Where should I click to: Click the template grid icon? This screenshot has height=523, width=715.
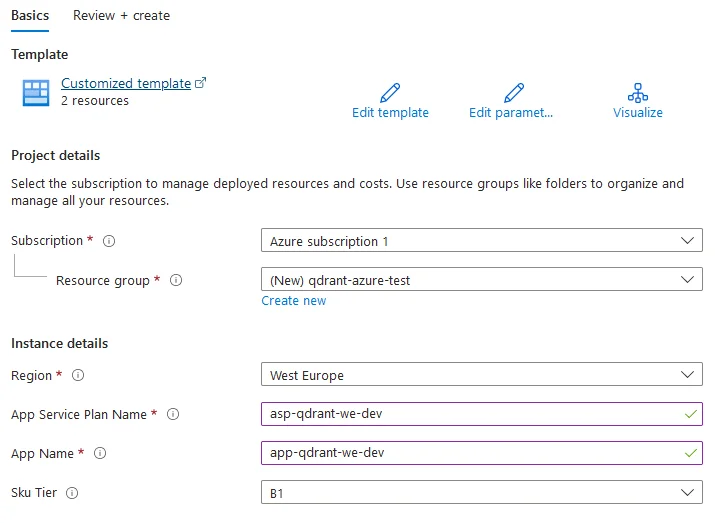(36, 93)
